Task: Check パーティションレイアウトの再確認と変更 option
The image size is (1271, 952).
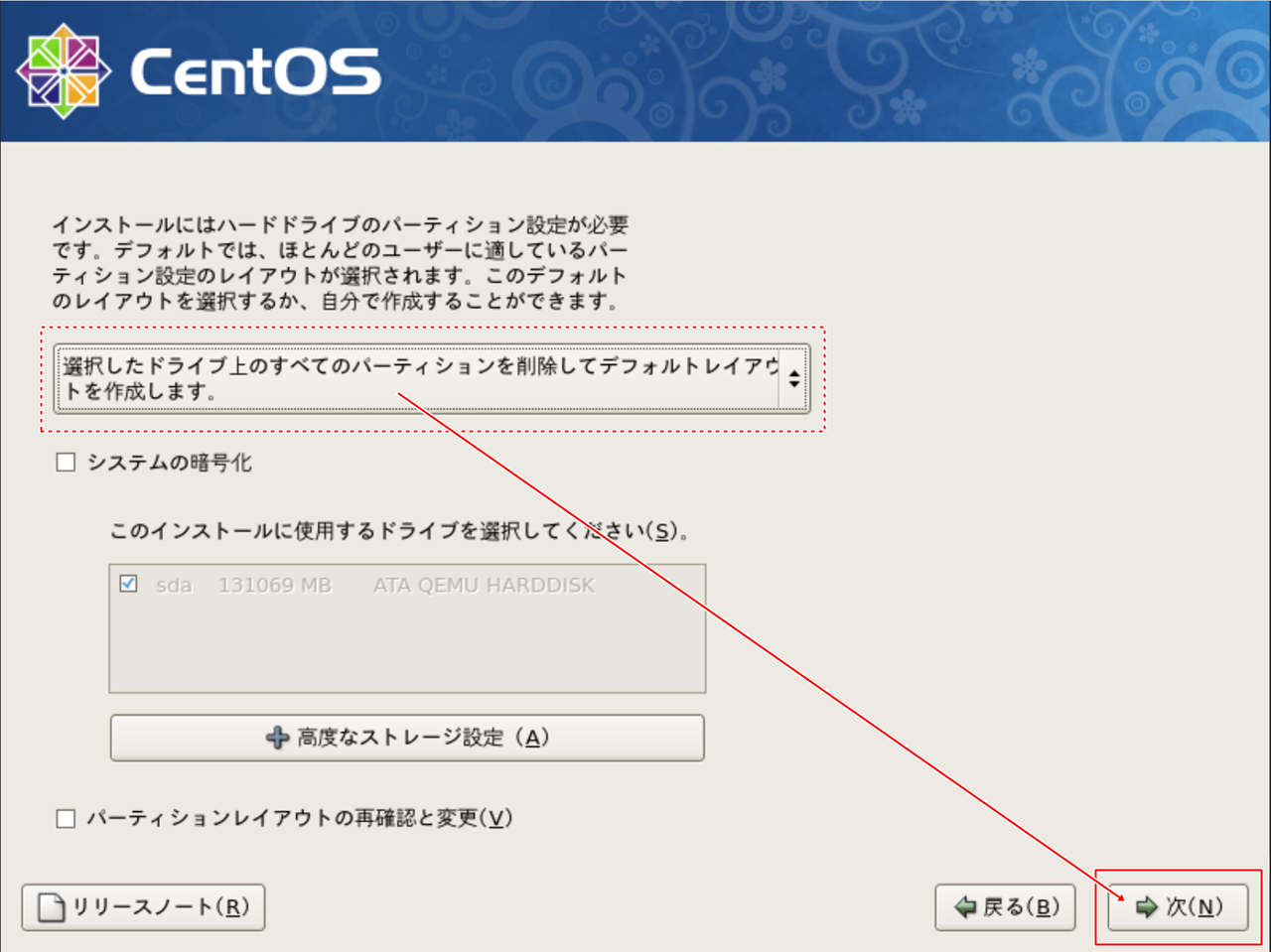Action: coord(67,818)
